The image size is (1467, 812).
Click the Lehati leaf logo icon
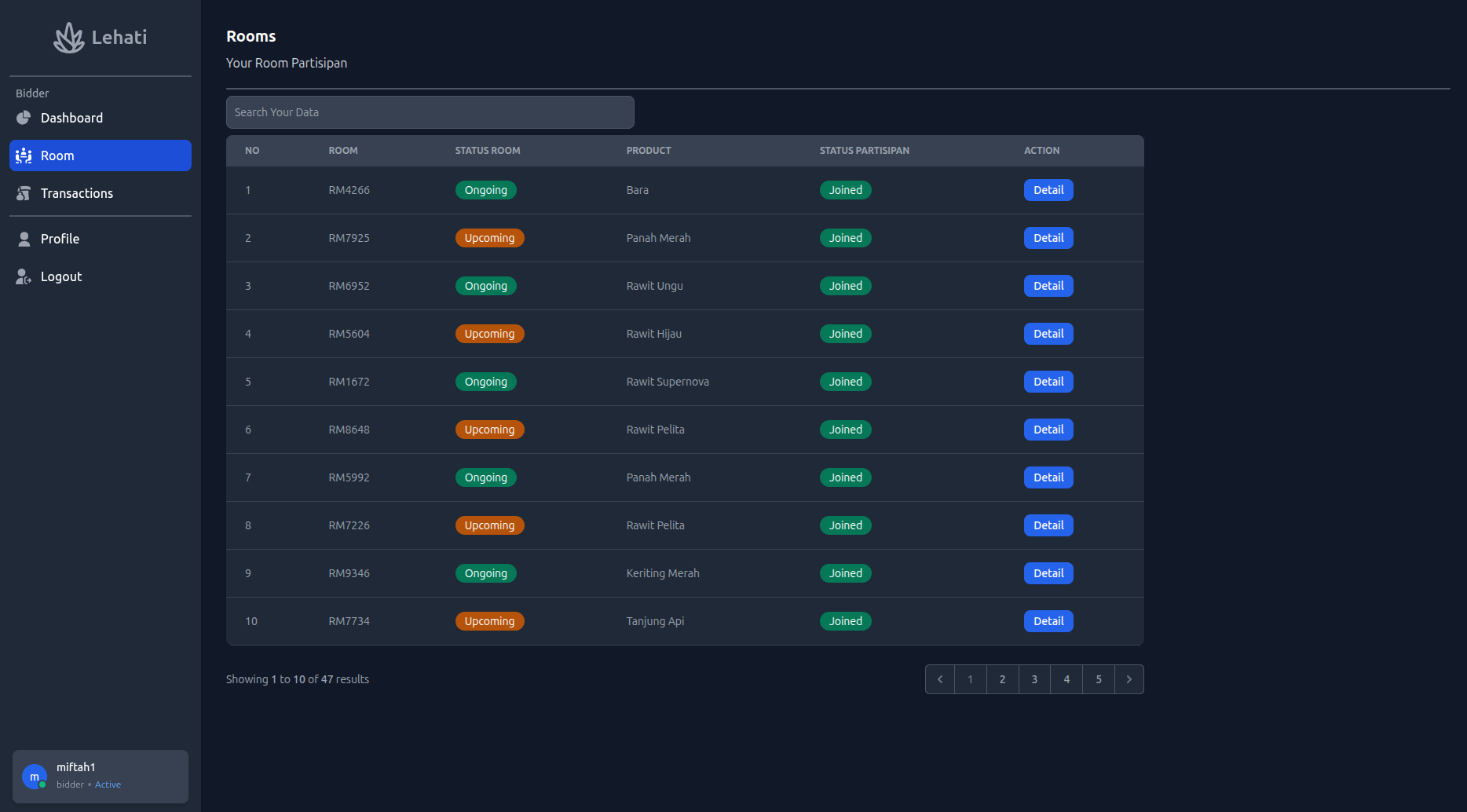pyautogui.click(x=69, y=38)
